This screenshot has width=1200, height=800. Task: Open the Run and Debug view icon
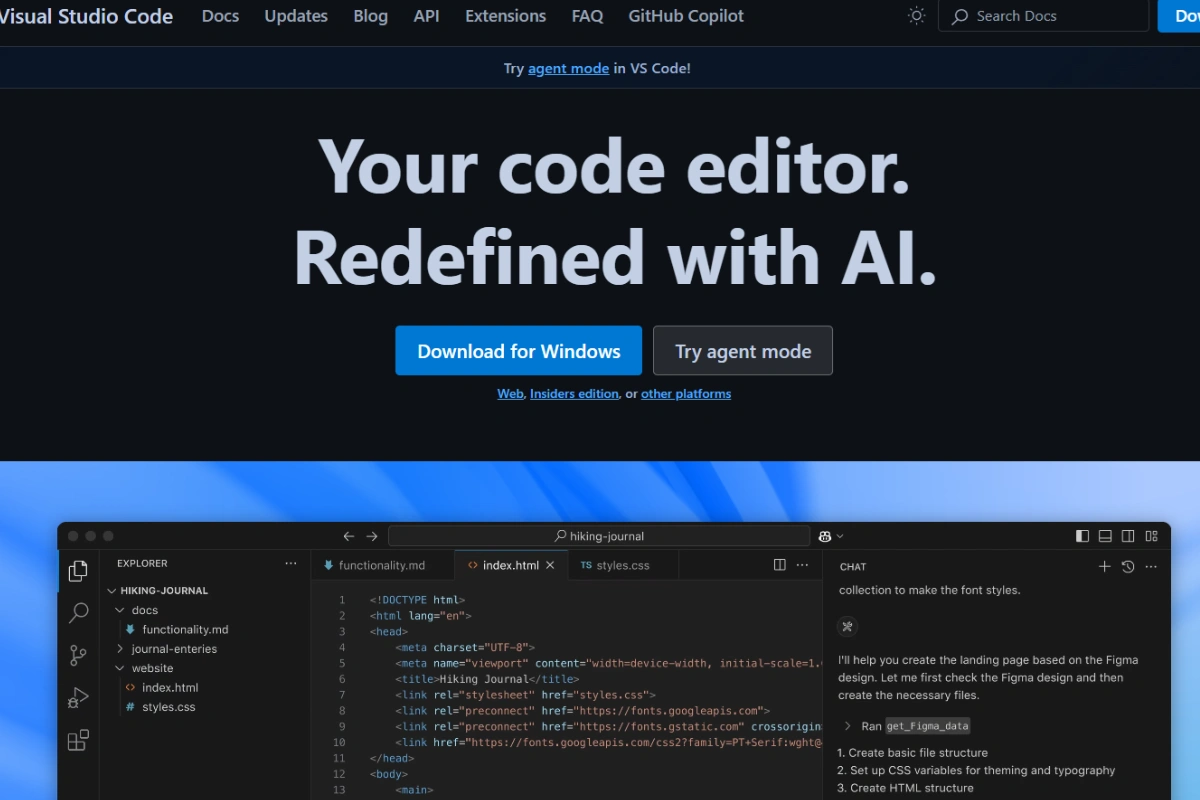78,698
